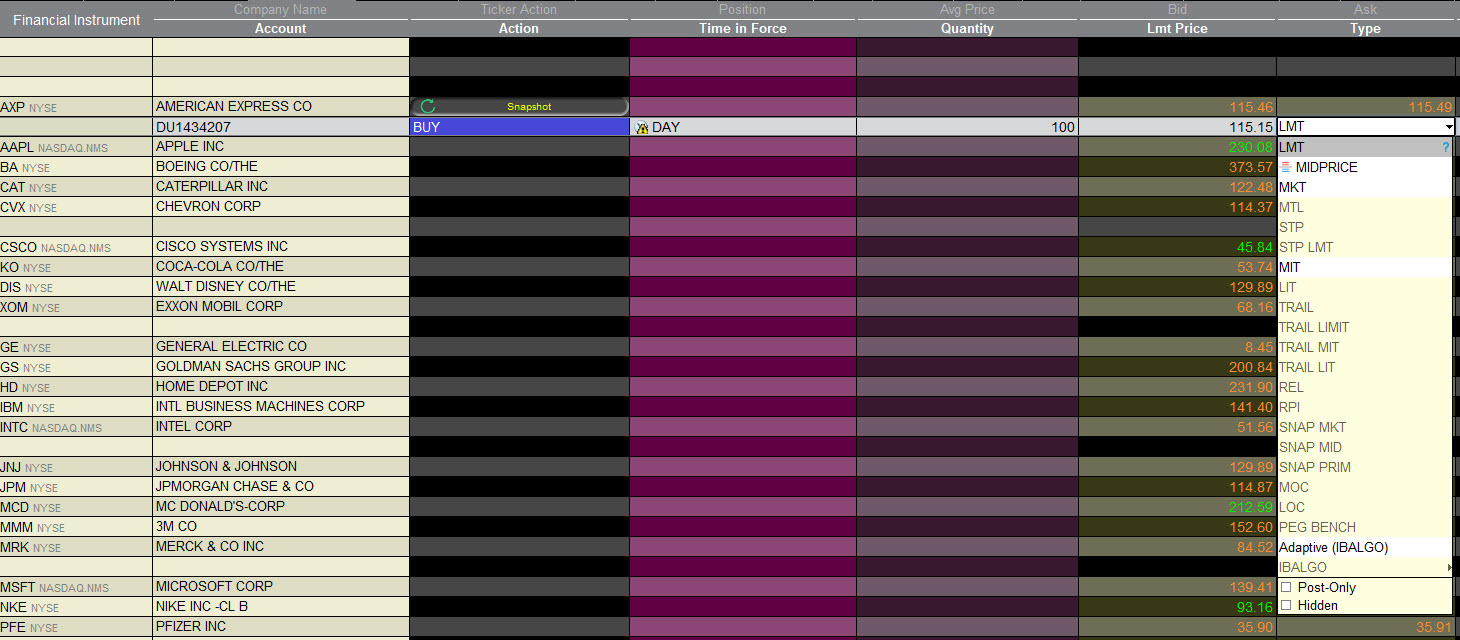Click the Financial Instrument column header

(77, 19)
